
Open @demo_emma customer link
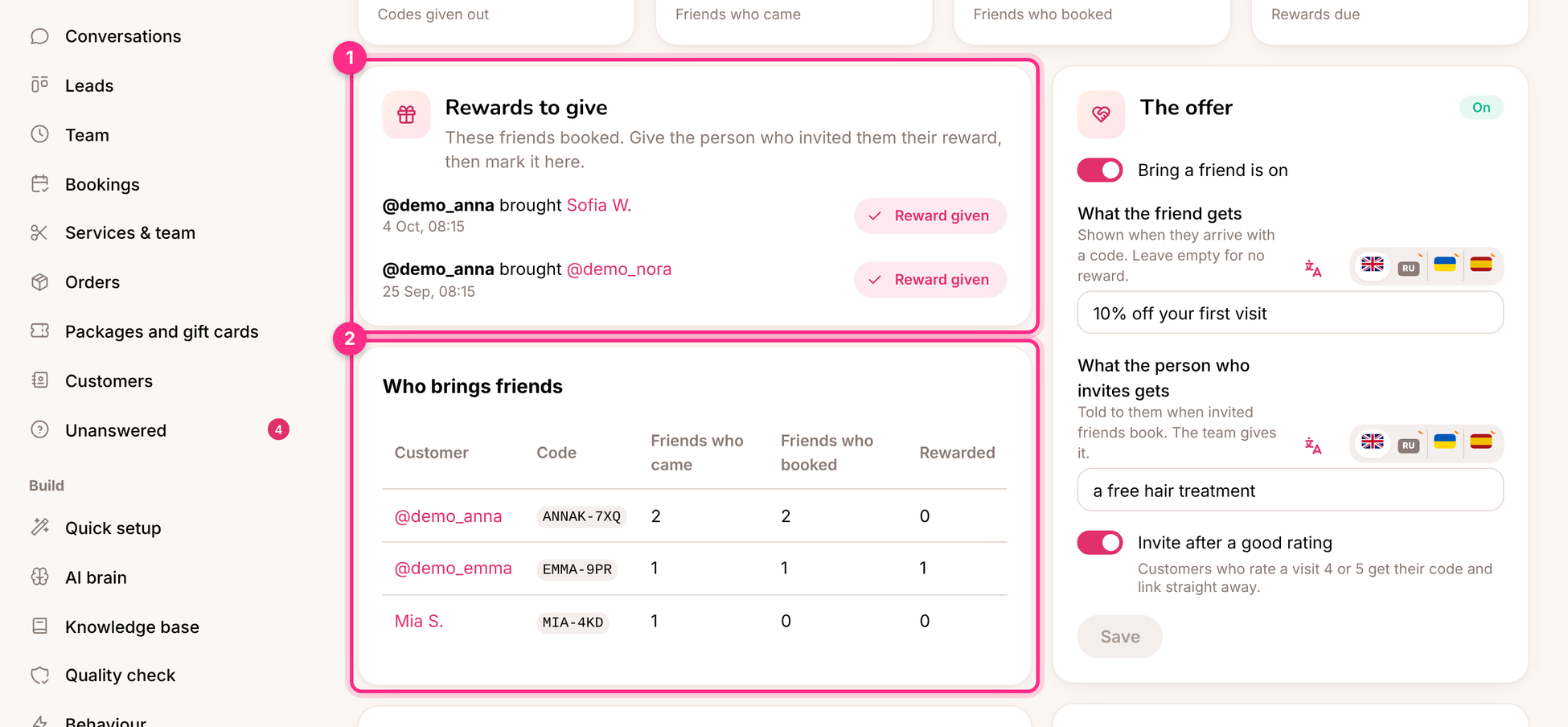(x=453, y=569)
